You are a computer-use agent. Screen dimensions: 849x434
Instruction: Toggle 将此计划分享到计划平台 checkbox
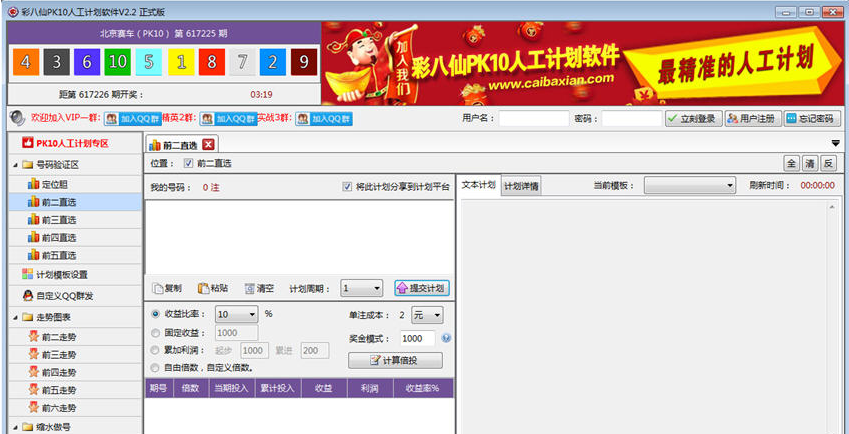click(348, 187)
